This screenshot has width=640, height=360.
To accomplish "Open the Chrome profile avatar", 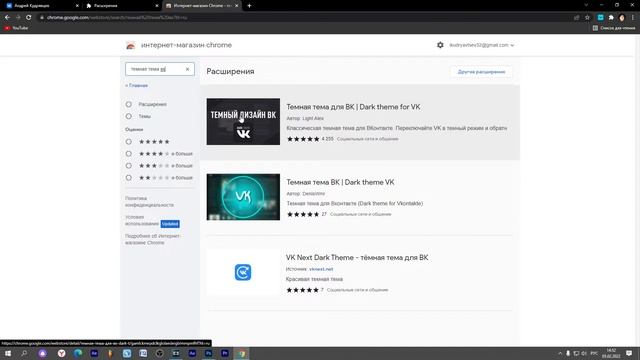I will click(x=622, y=18).
